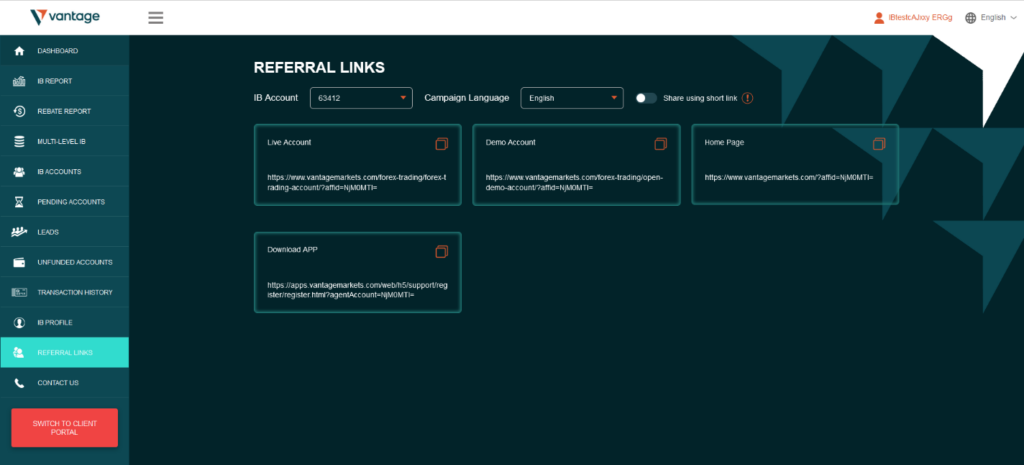Select Multi-Level IB in sidebar
Screen dimensions: 1024x465
click(63, 142)
